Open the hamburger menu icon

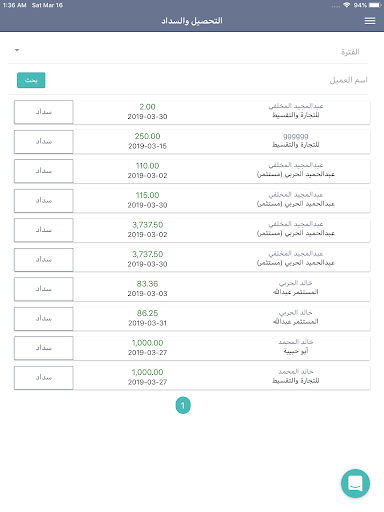[x=370, y=21]
